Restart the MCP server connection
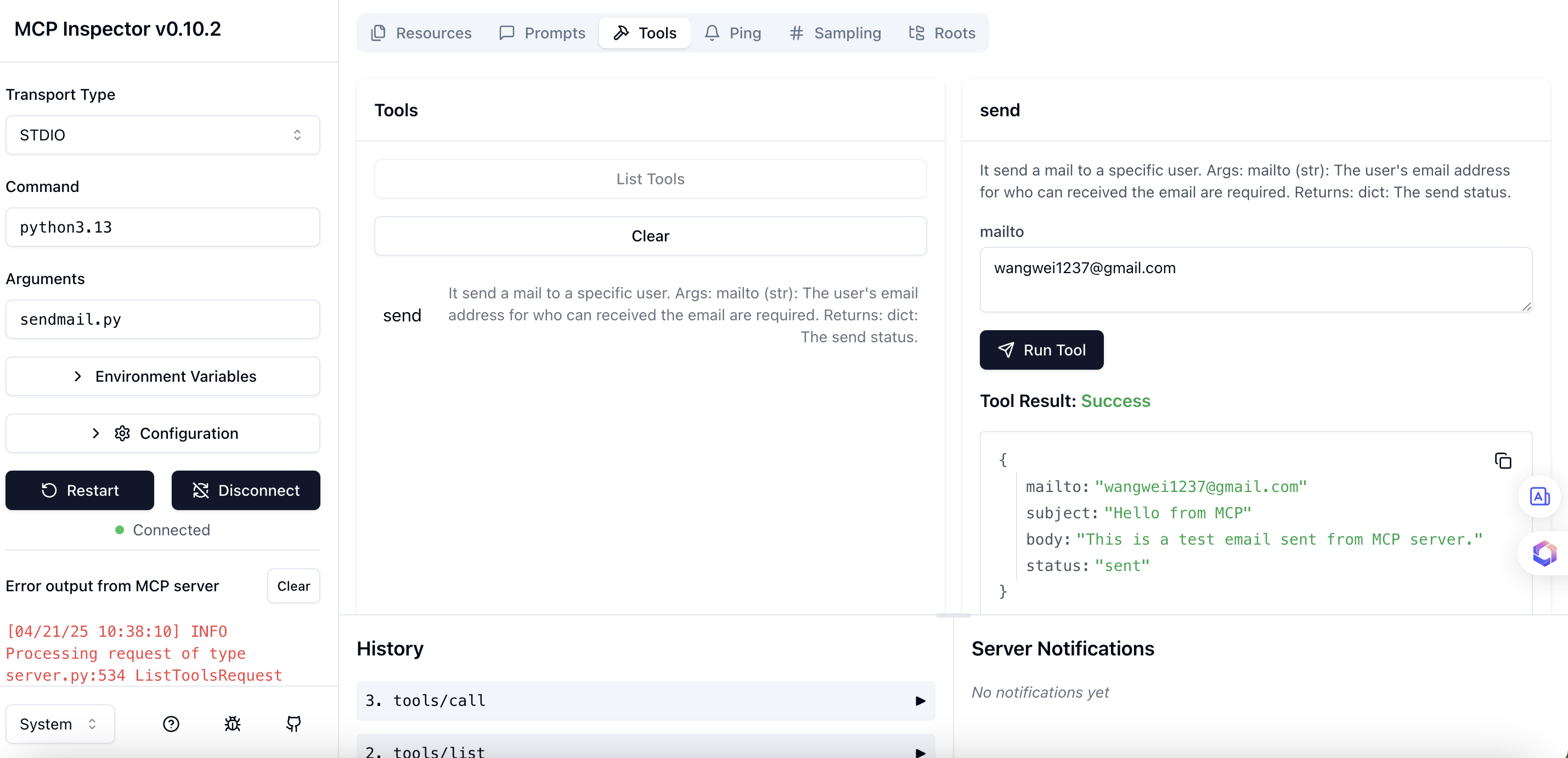Screen dimensions: 1568x758 [x=80, y=490]
